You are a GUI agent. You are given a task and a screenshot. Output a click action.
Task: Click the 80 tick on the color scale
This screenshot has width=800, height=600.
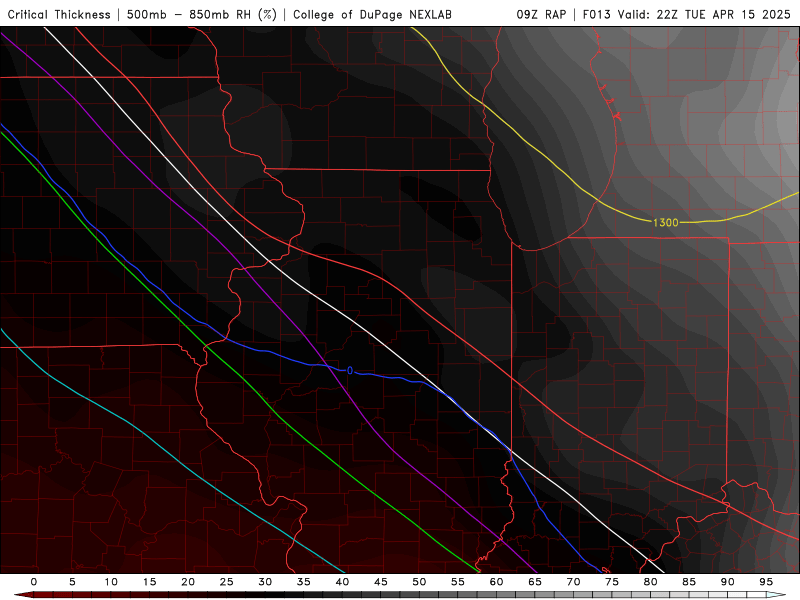point(651,582)
